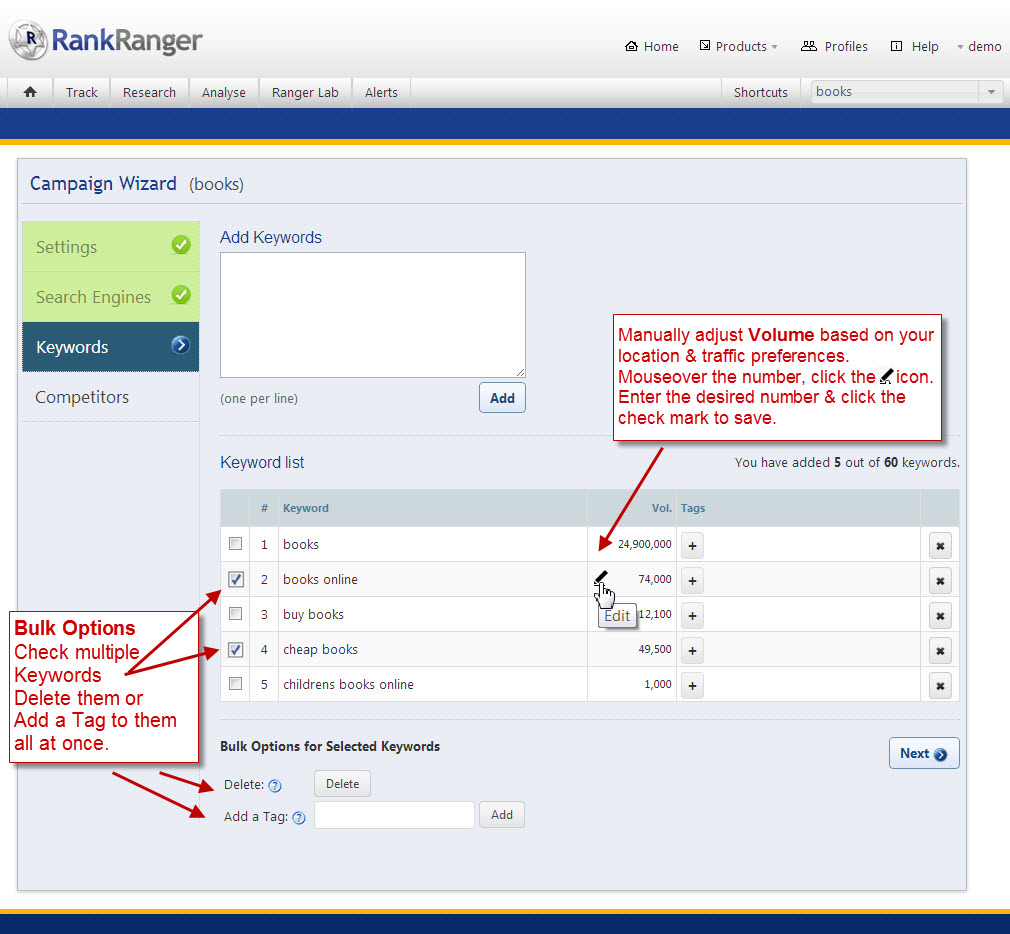Click the keyword text 'childrens books online'
1010x934 pixels.
click(x=348, y=685)
